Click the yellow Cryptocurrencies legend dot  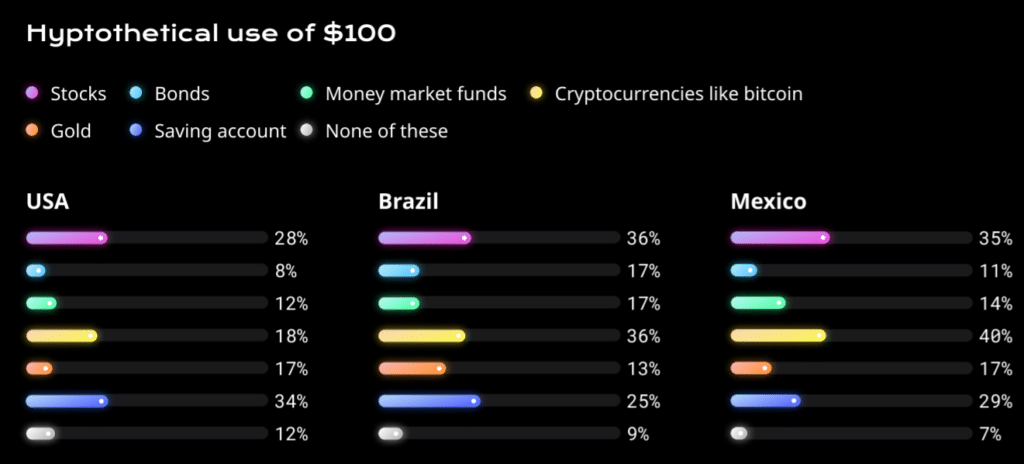(536, 93)
